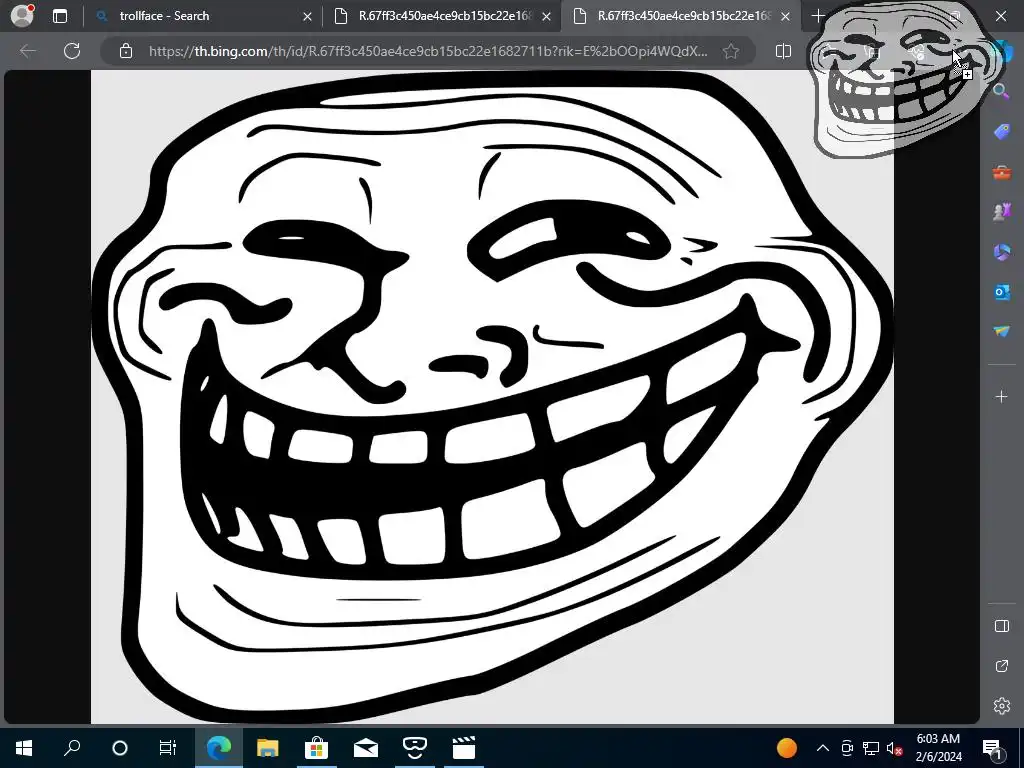This screenshot has width=1024, height=768.
Task: Open Outlook in the sidebar
Action: click(x=1001, y=292)
